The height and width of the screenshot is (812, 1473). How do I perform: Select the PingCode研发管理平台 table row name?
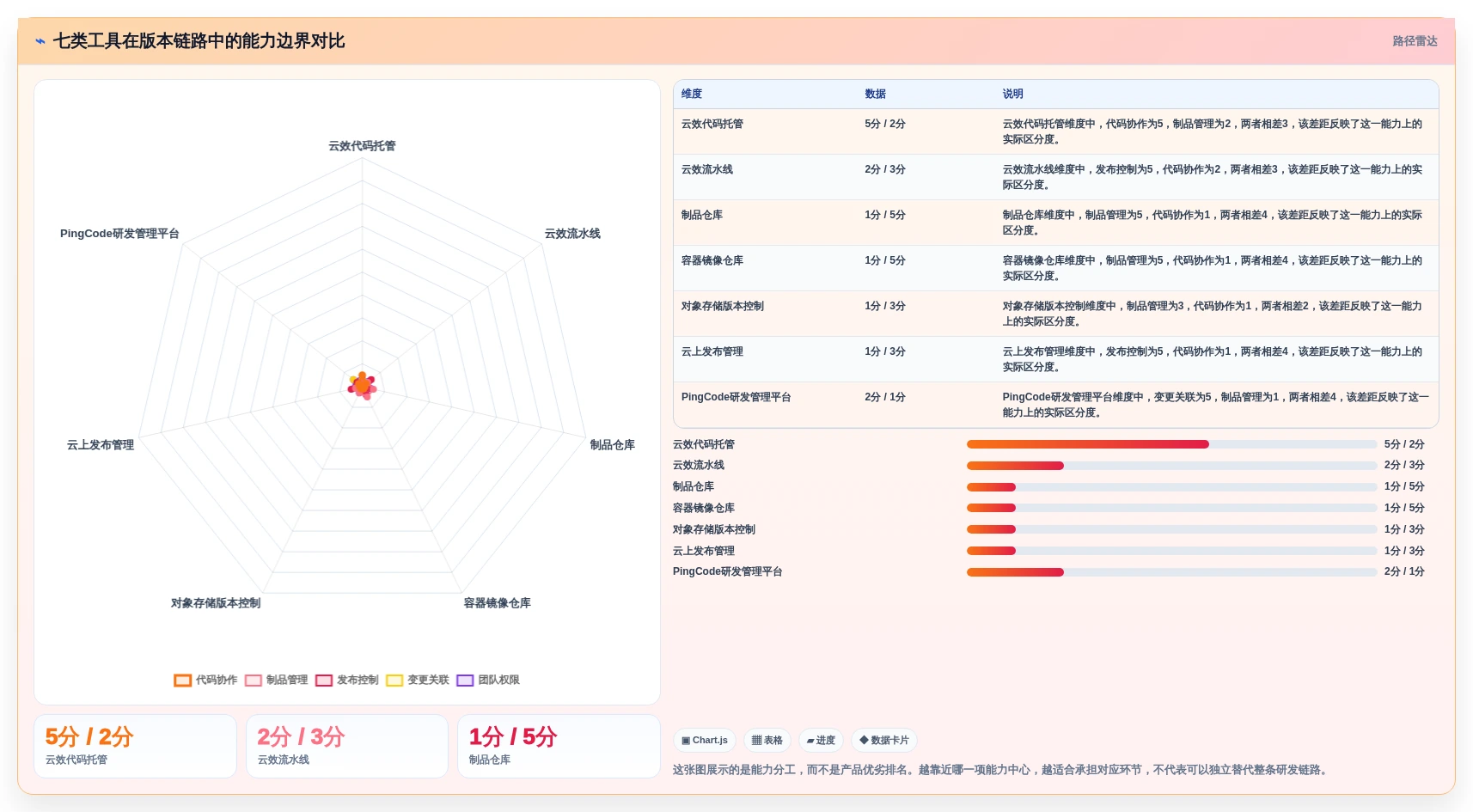coord(736,397)
